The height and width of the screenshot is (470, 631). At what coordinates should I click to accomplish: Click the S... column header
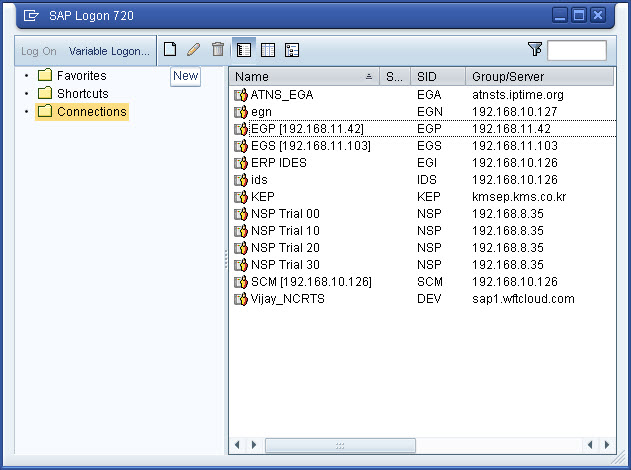click(x=394, y=76)
